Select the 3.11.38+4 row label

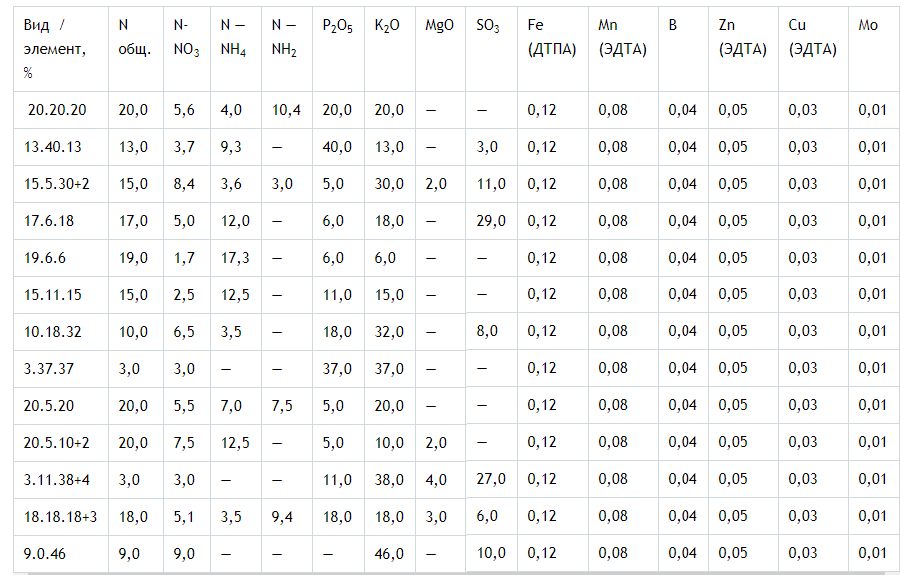point(57,479)
